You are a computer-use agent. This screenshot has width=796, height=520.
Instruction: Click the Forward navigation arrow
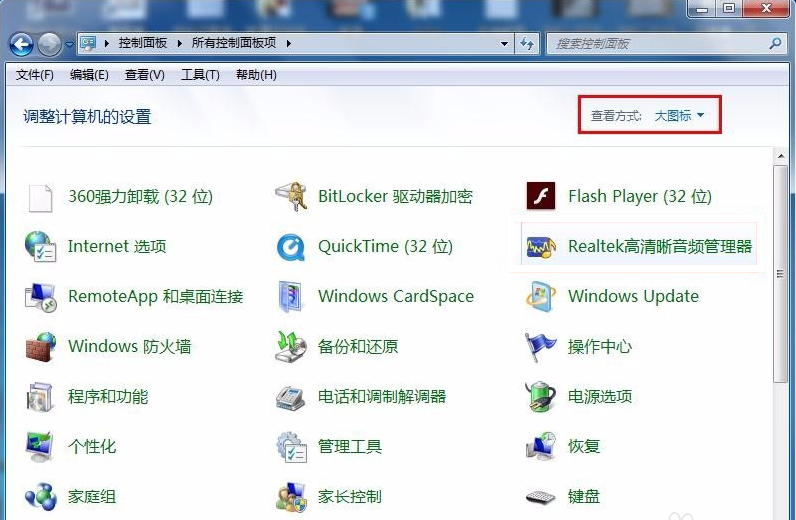click(x=49, y=45)
